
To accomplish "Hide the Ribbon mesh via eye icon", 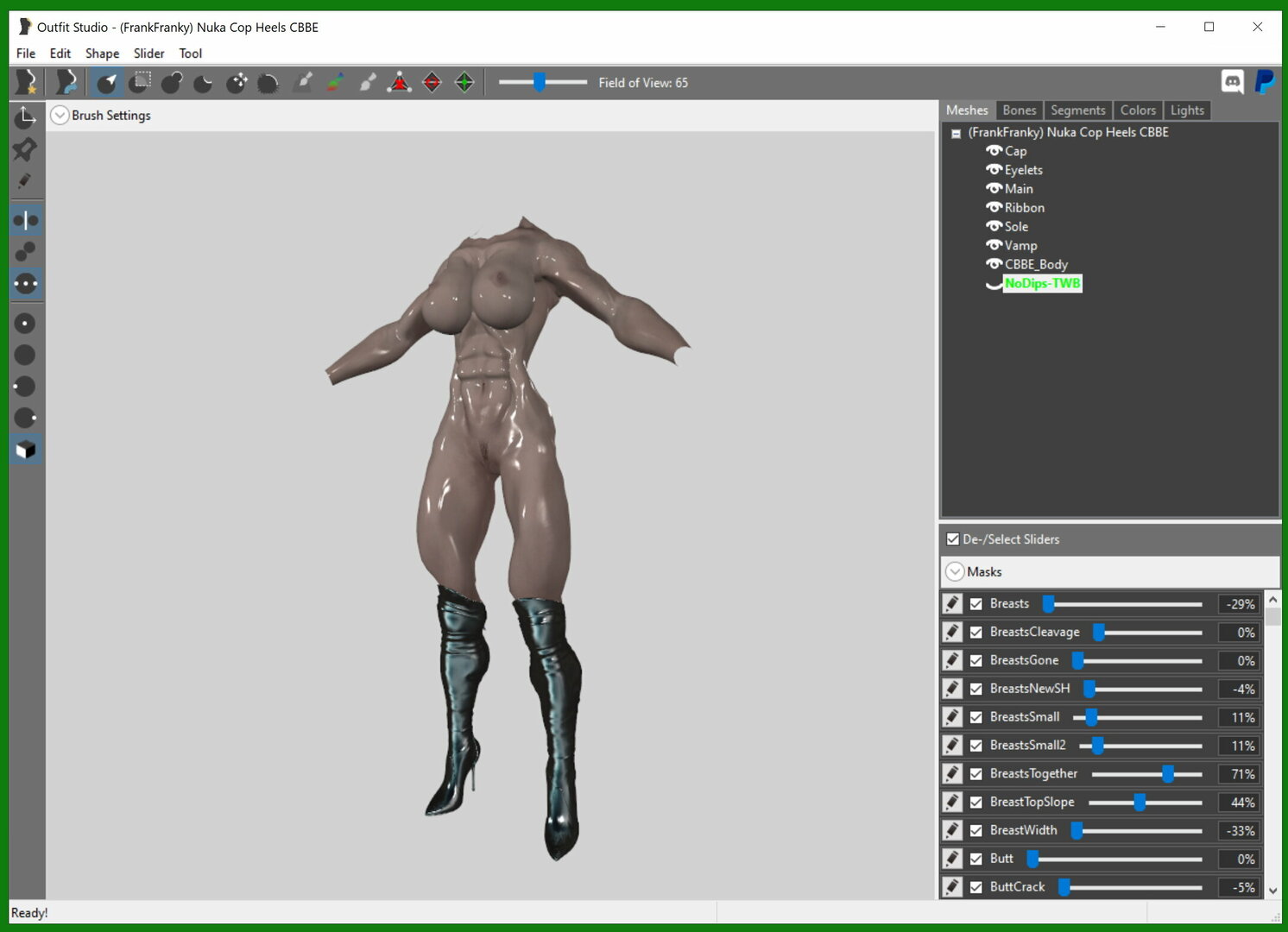I will 994,207.
